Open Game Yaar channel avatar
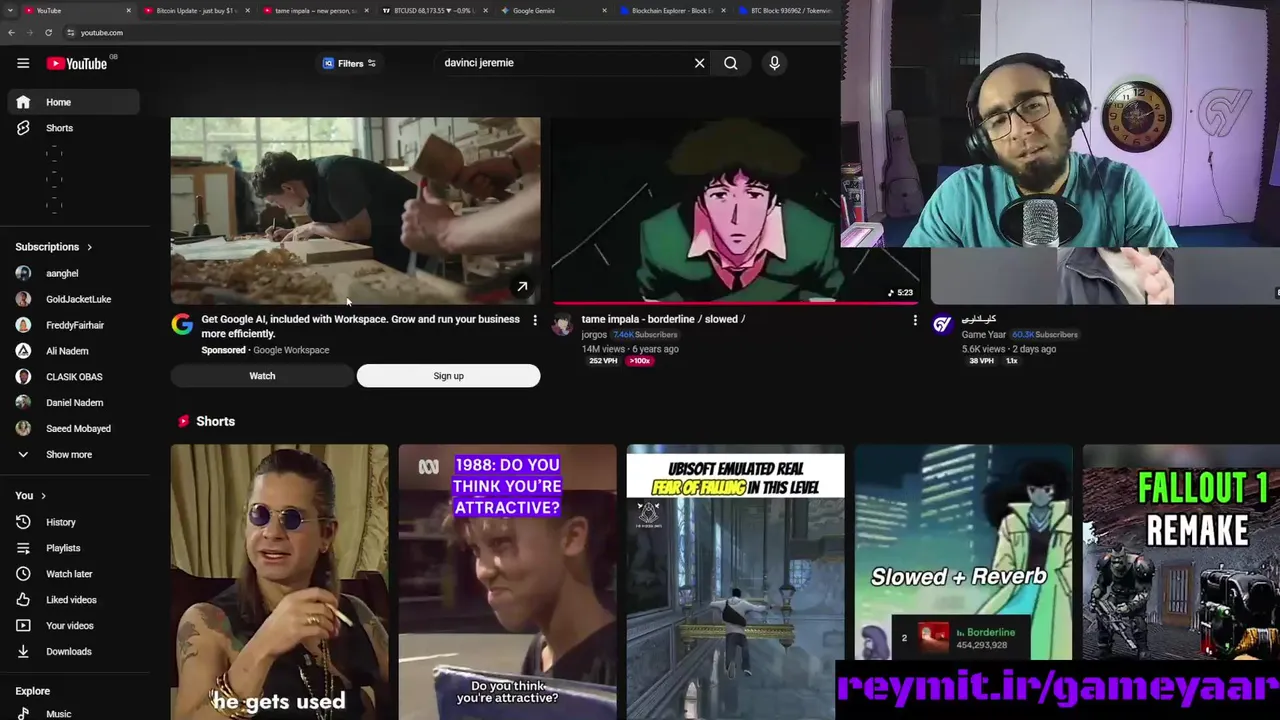The width and height of the screenshot is (1280, 720). click(x=942, y=324)
